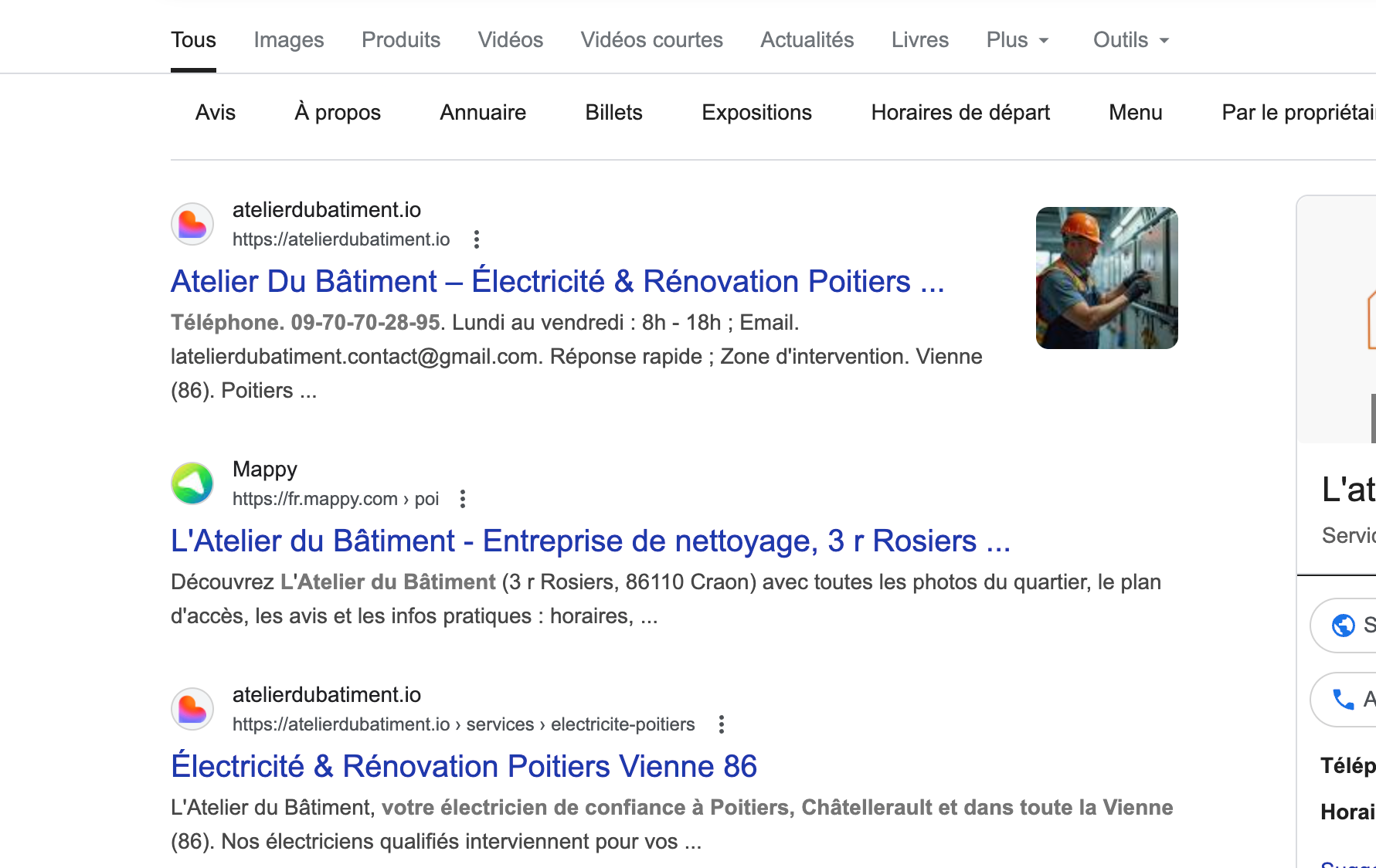Select the Avis filter chip

click(x=216, y=113)
